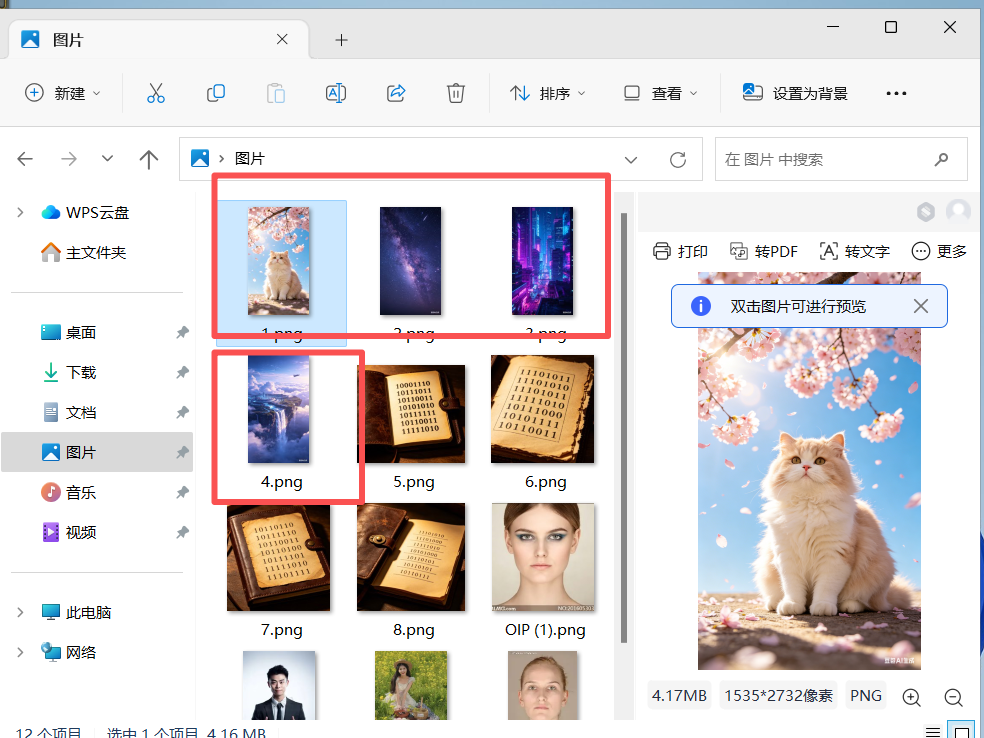Image resolution: width=984 pixels, height=738 pixels.
Task: Switch to large thumbnails view icon
Action: [x=961, y=732]
